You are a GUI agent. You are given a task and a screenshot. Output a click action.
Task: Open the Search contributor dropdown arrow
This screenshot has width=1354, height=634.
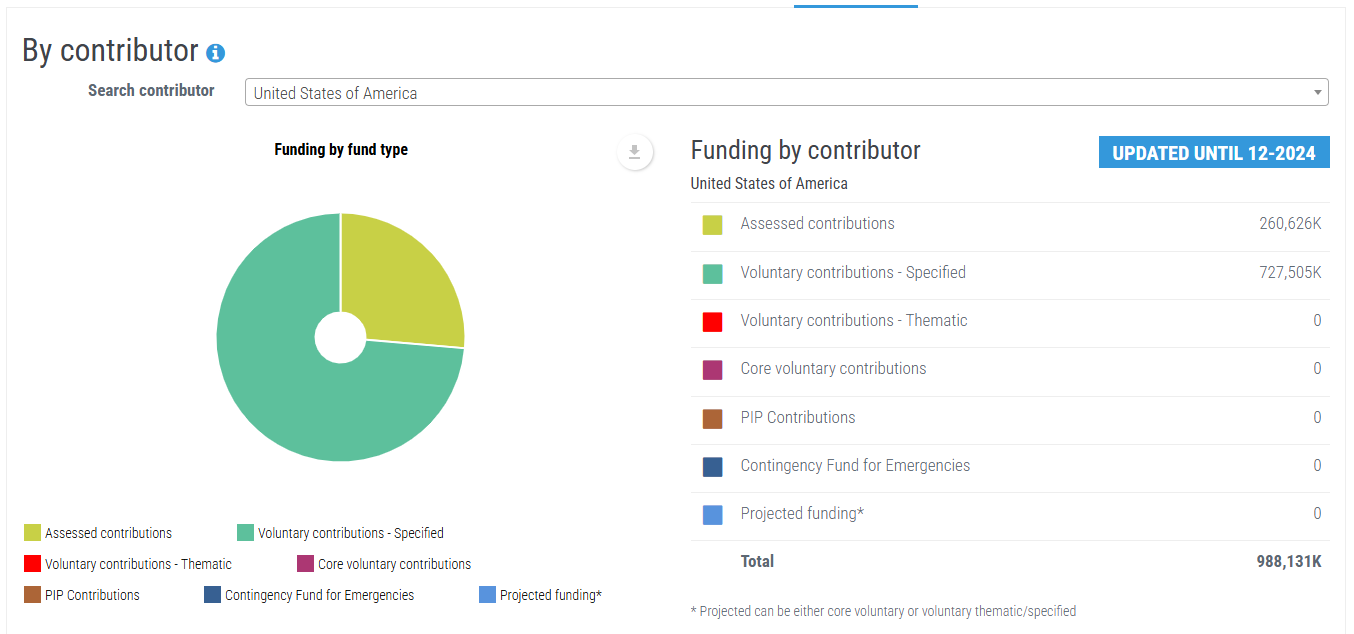coord(1317,93)
